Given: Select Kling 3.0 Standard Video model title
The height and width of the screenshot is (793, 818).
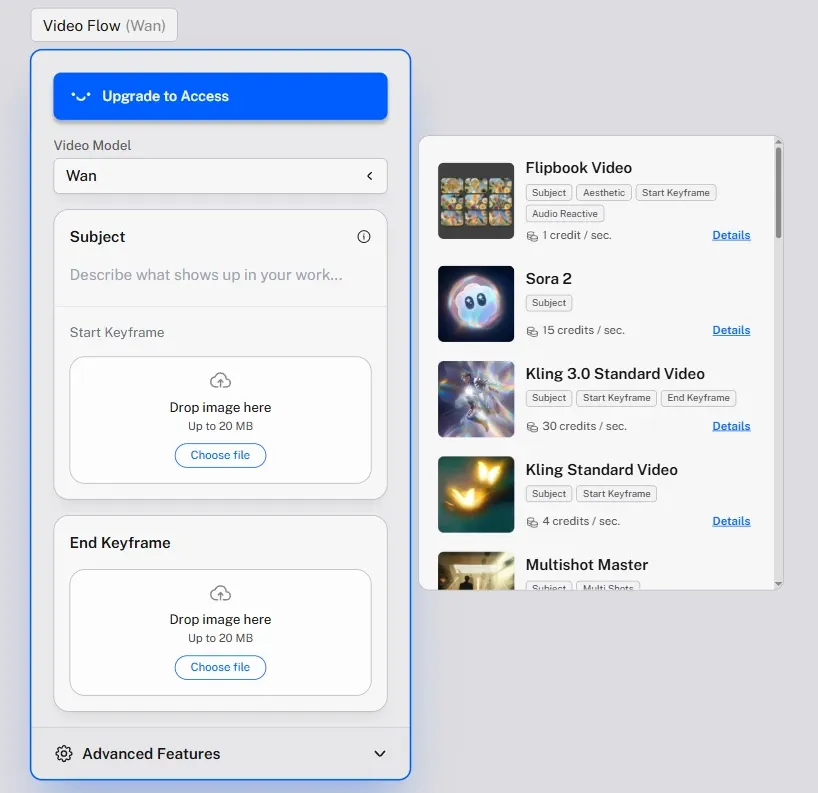Looking at the screenshot, I should click(615, 374).
